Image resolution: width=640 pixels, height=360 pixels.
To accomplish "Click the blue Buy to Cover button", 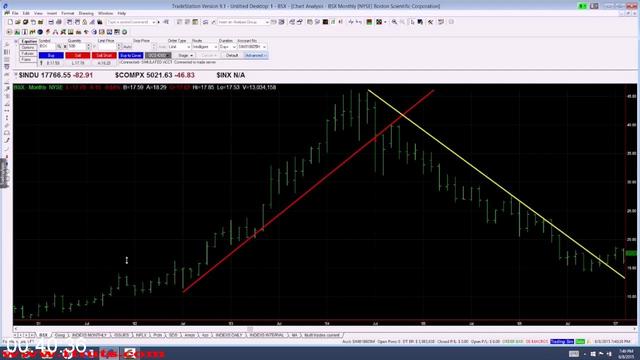I will coord(131,55).
